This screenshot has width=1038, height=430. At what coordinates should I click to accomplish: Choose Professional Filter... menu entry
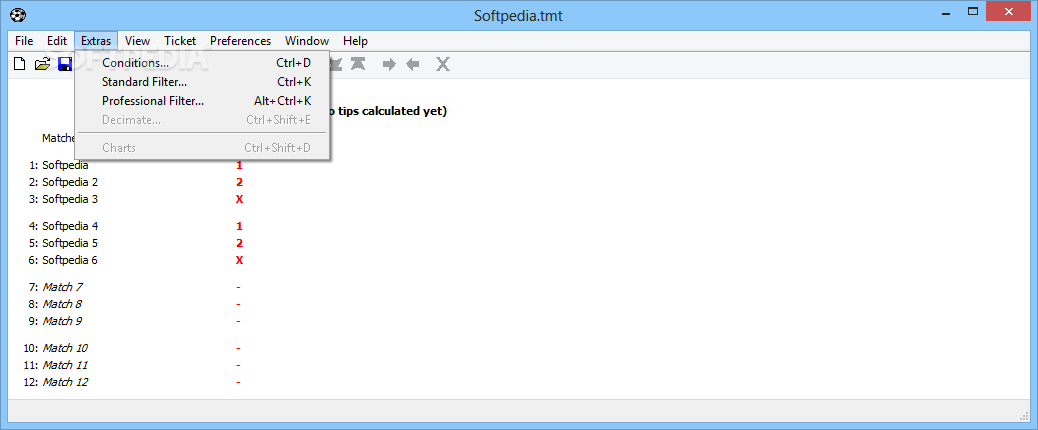[203, 101]
